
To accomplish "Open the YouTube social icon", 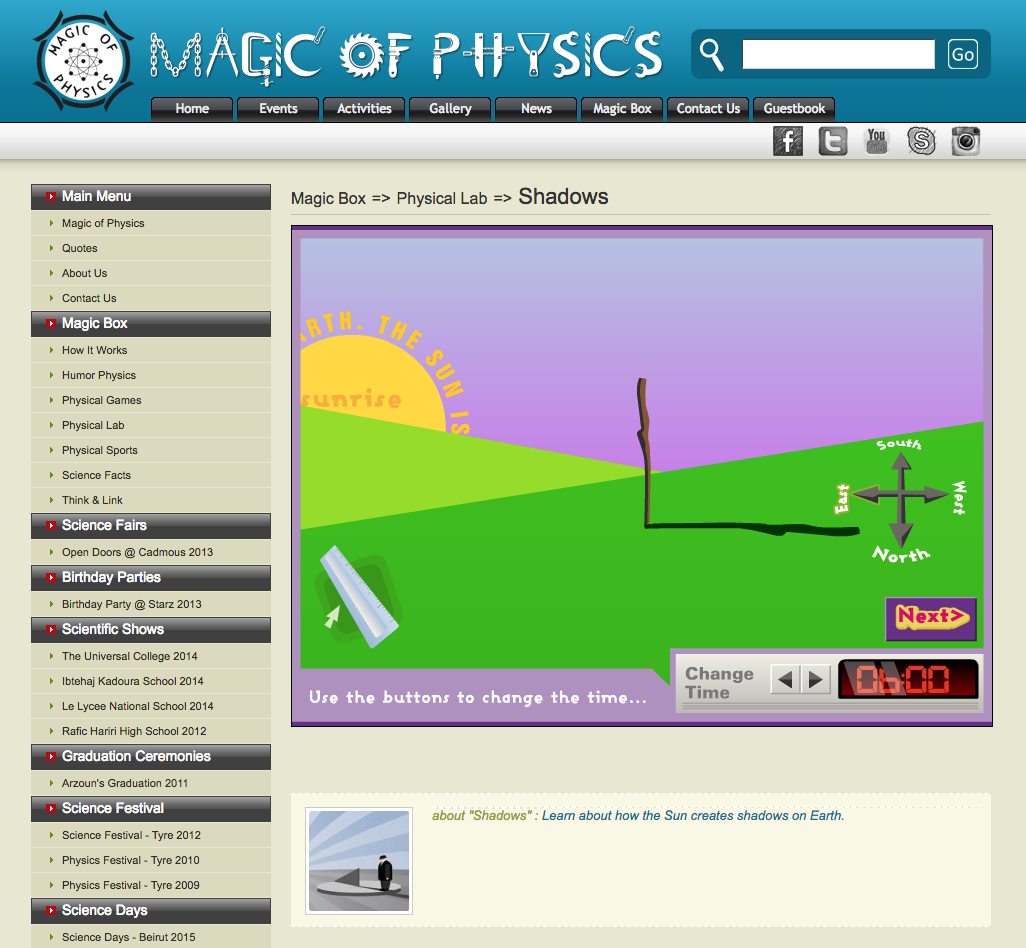I will tap(877, 141).
